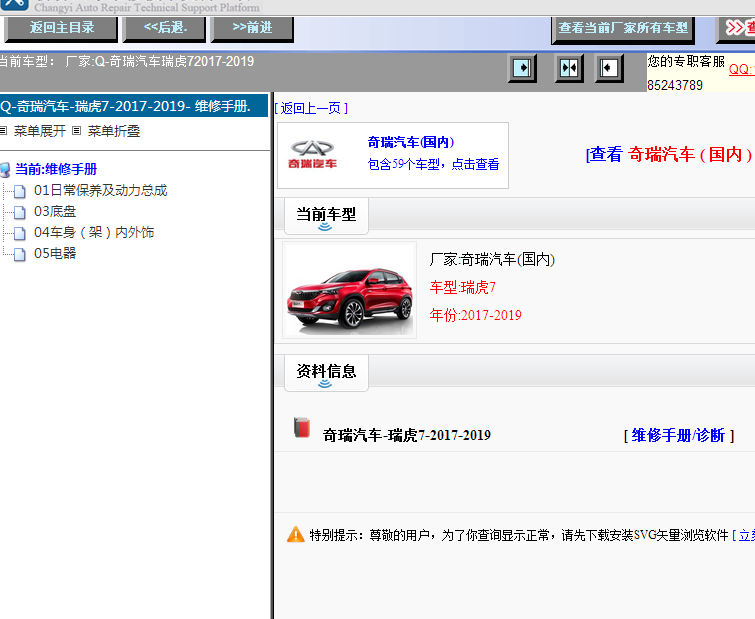The height and width of the screenshot is (619, 755).
Task: Click the 菜单展开 small list icon
Action: 4,130
